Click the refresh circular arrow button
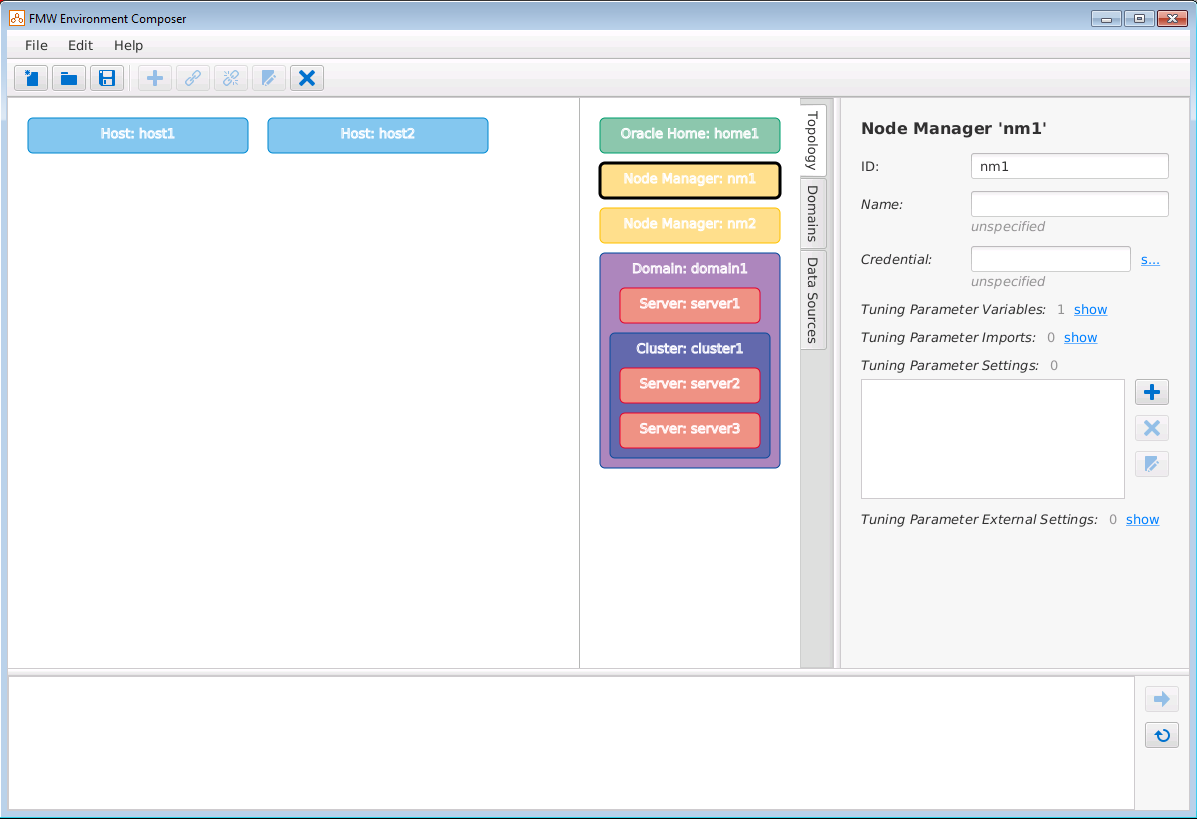1197x819 pixels. [1162, 735]
